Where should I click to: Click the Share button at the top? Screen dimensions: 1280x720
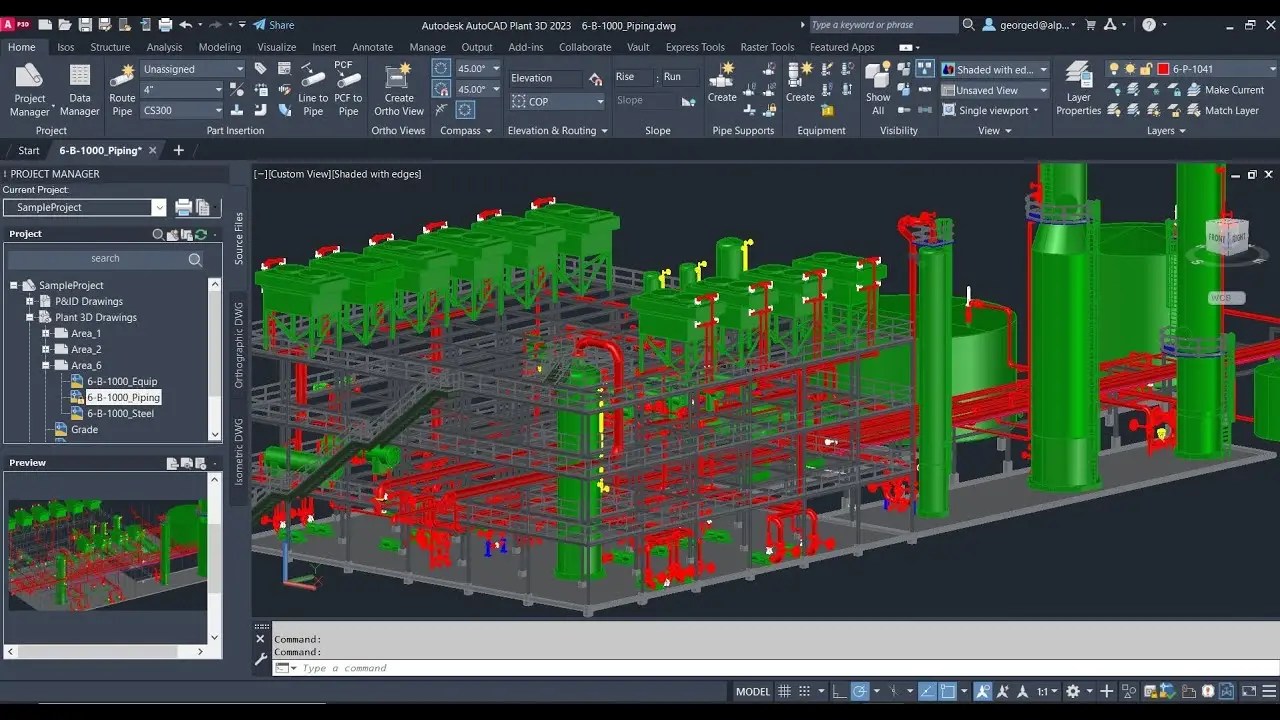pos(272,24)
